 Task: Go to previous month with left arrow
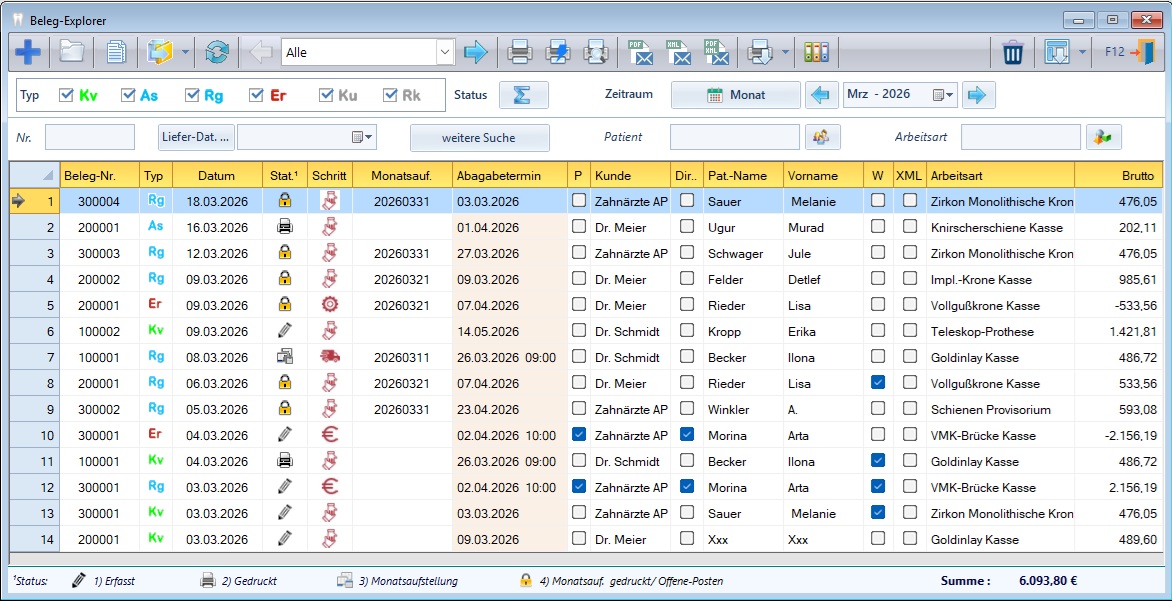(822, 95)
